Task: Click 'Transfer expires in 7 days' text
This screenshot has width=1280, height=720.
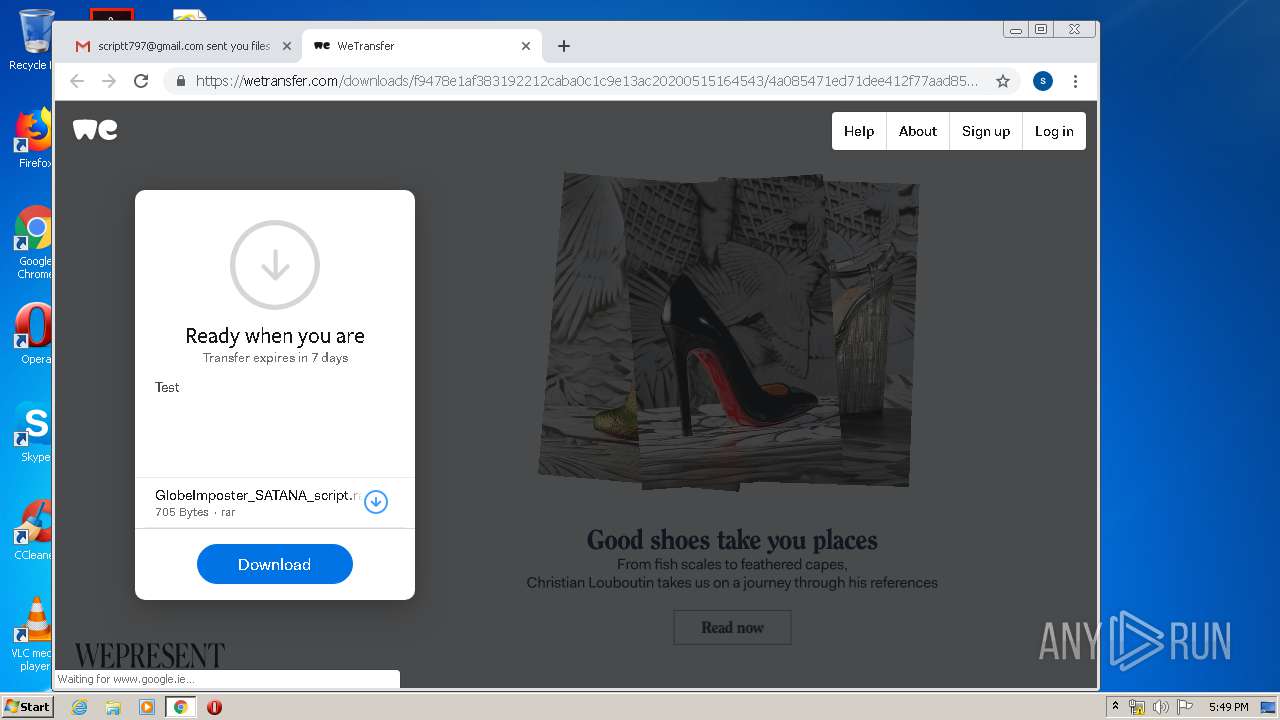Action: 275,358
